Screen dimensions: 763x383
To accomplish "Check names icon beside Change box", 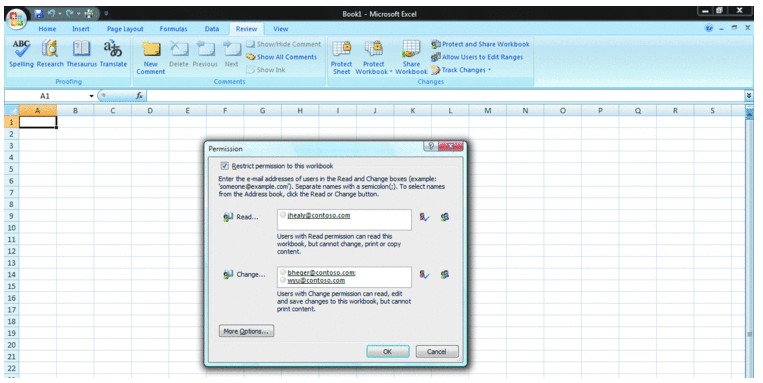I will point(424,275).
